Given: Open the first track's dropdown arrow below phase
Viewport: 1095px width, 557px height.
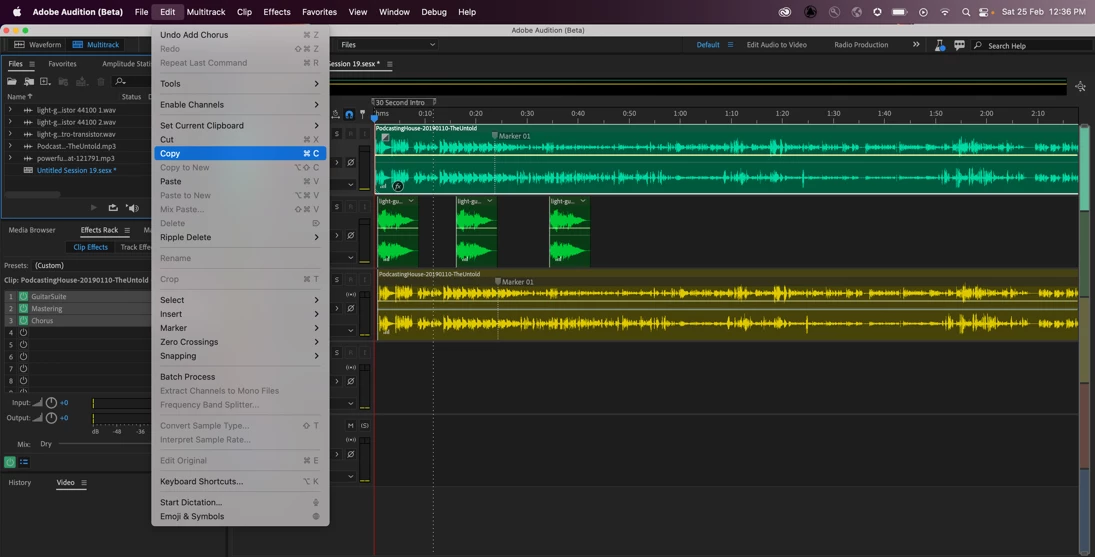Looking at the screenshot, I should [x=351, y=185].
